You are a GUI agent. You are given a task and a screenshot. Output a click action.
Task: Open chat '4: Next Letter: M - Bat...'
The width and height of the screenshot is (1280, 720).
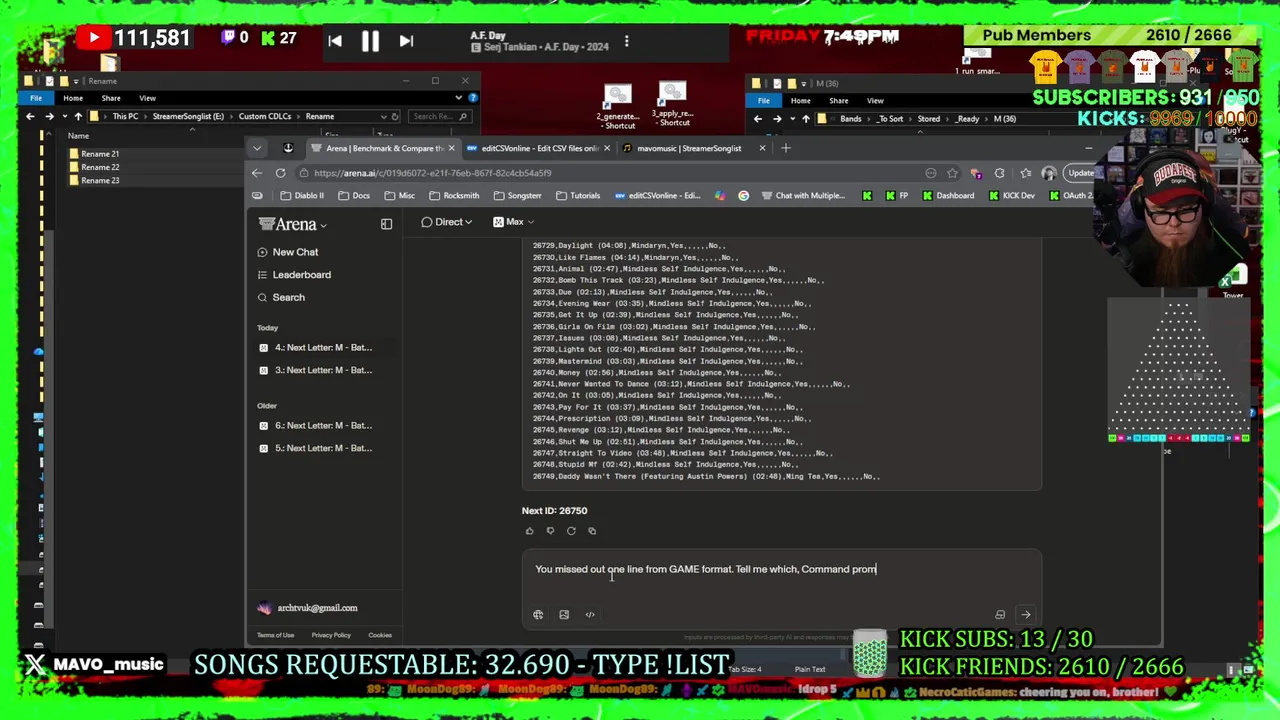(x=323, y=348)
